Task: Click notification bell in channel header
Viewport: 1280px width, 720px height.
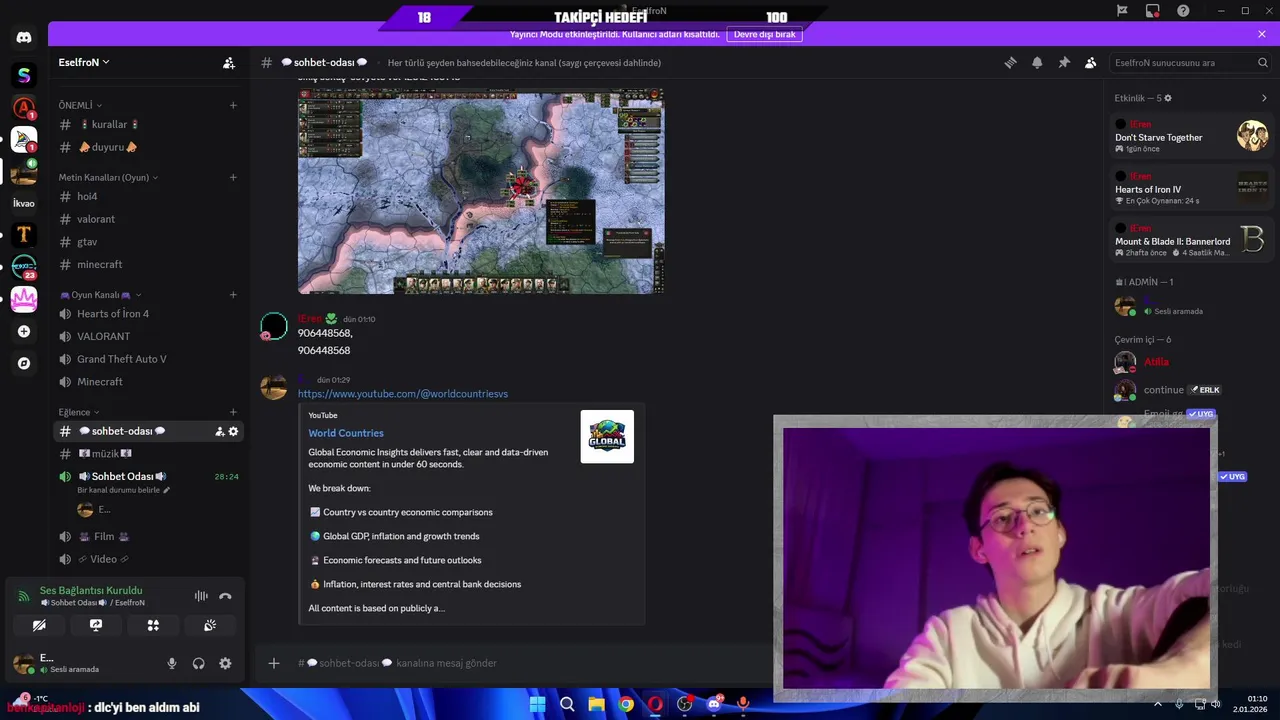Action: (x=1037, y=62)
